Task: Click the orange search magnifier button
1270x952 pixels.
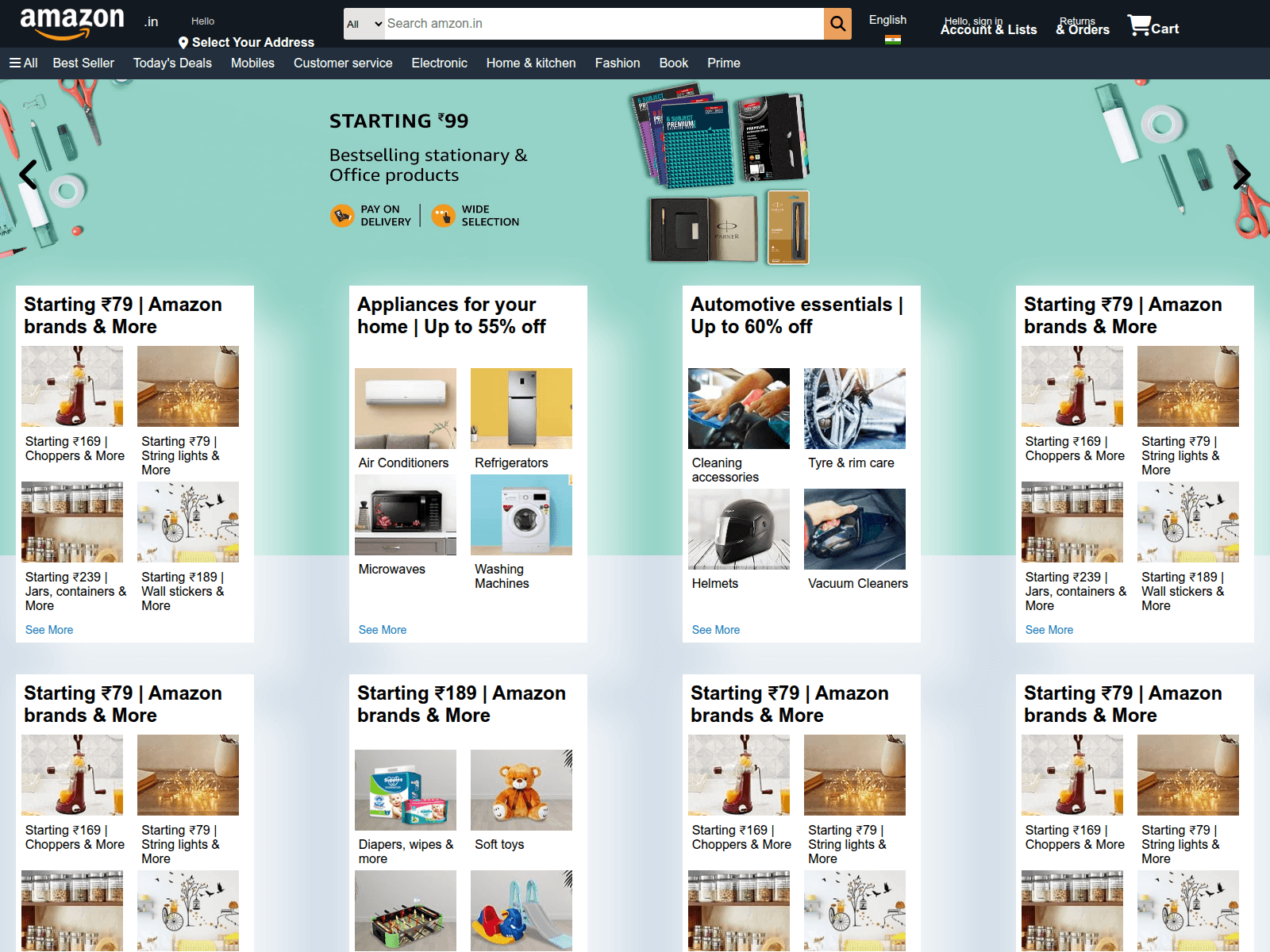Action: point(837,24)
